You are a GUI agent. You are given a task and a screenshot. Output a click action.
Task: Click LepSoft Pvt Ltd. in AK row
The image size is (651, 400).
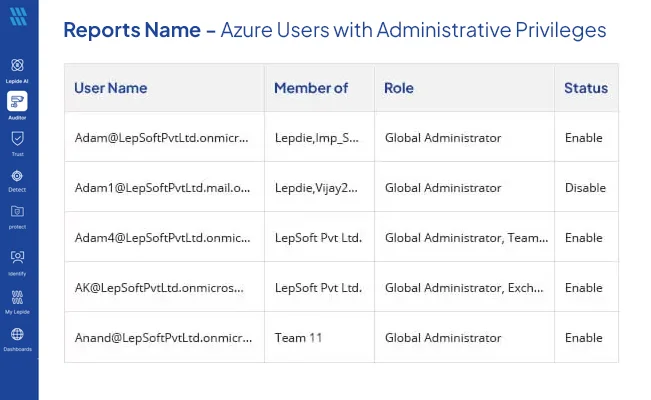click(x=319, y=287)
